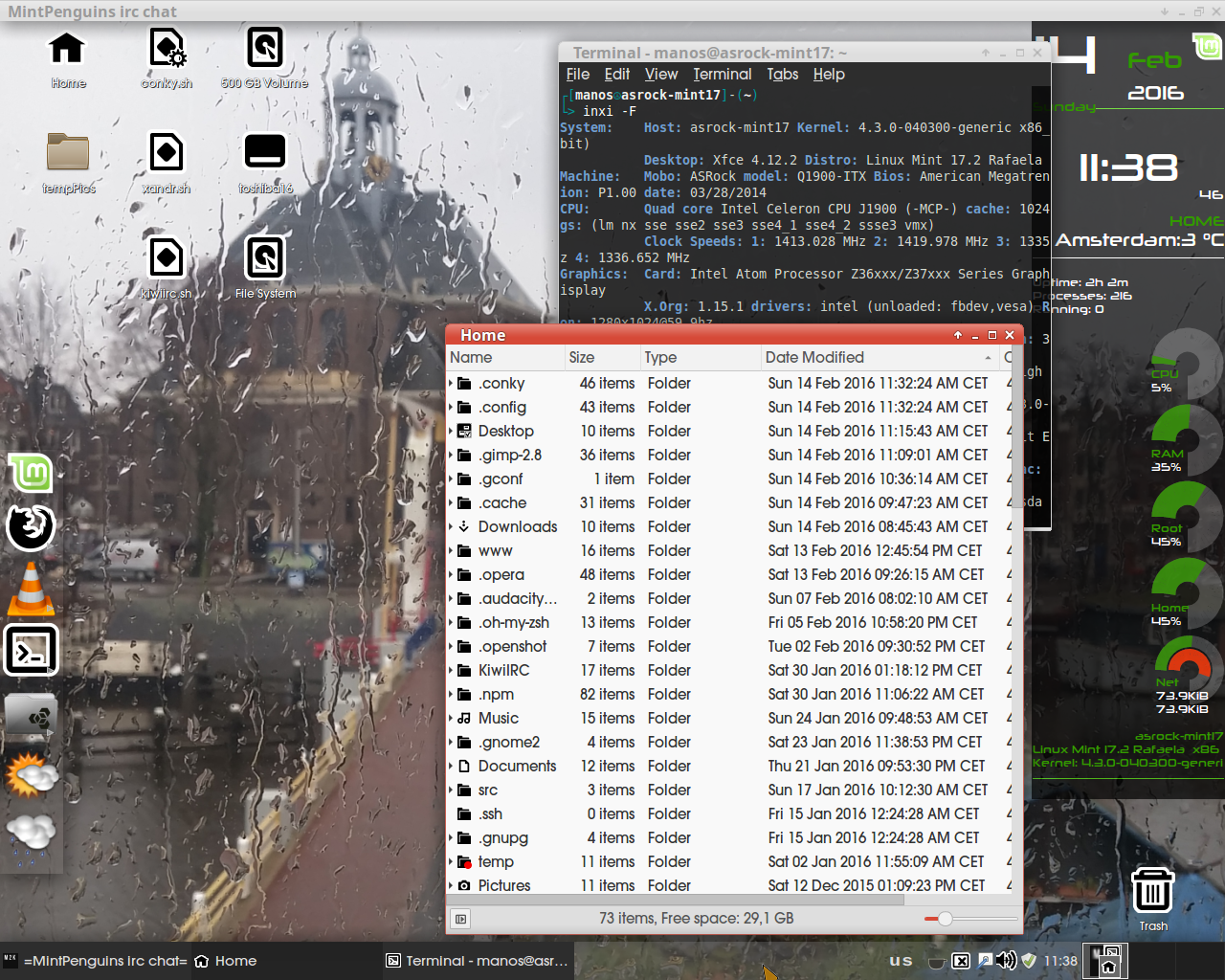Select the kiwiirc.sh script icon
Viewport: 1225px width, 980px height.
tap(167, 257)
